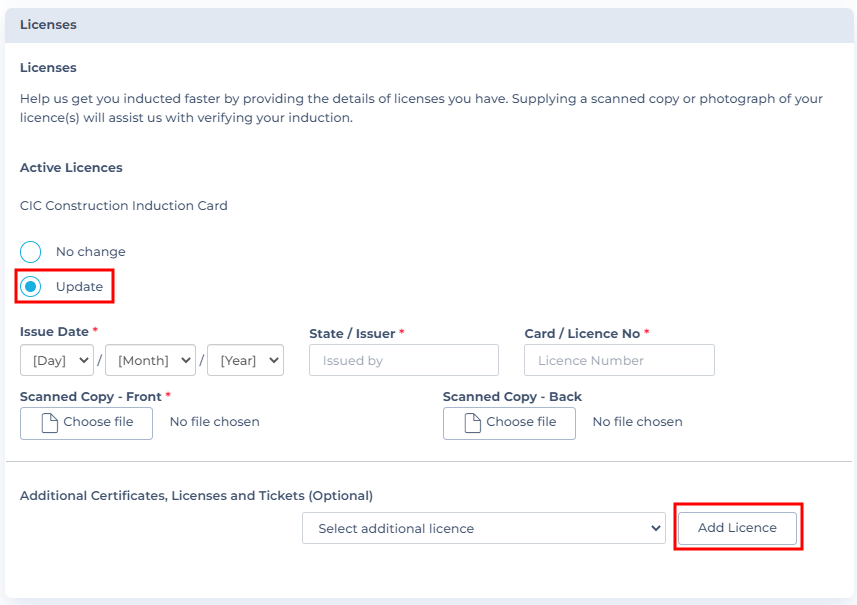Click the Licenses panel header bar

(x=429, y=25)
